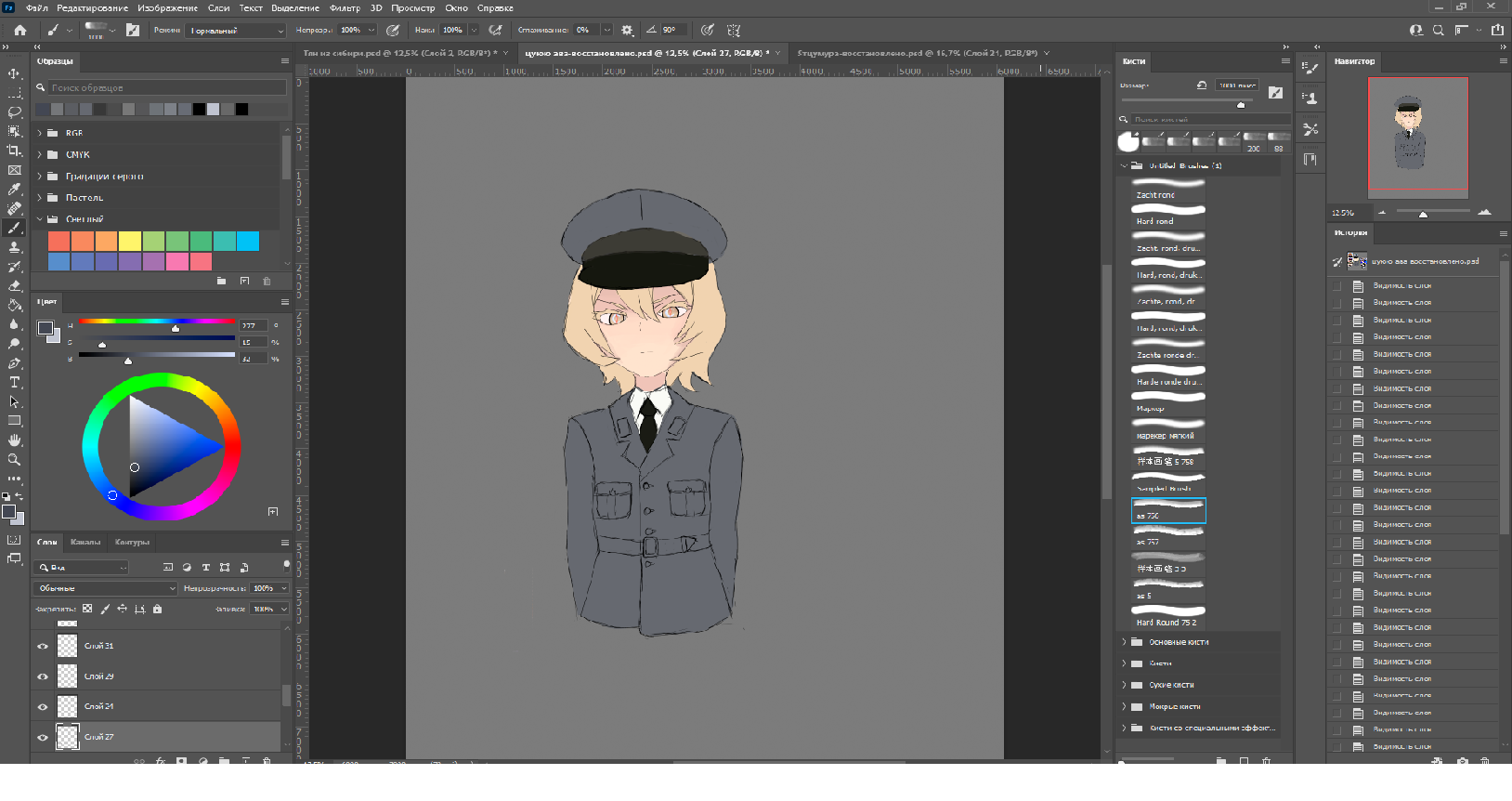Viewport: 1512px width, 801px height.
Task: Hide the Слой 24 layer
Action: point(43,707)
